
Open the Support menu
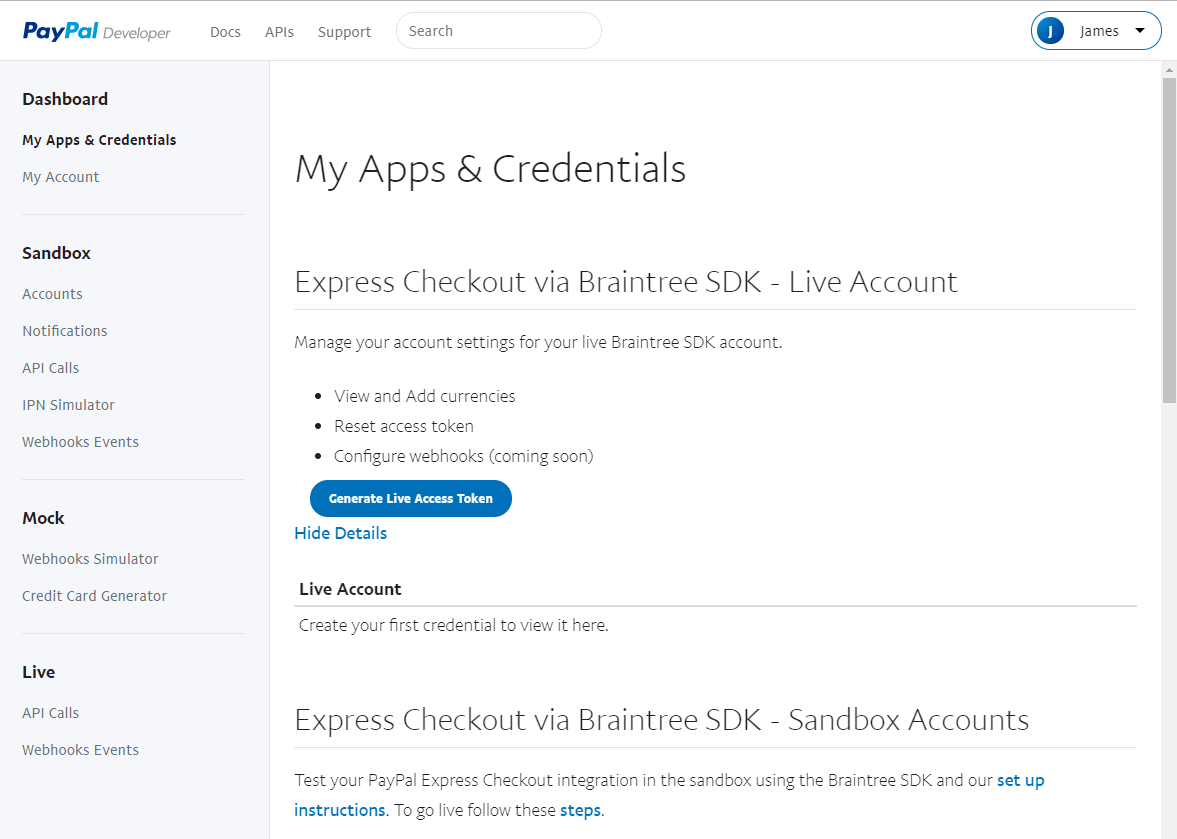click(x=344, y=32)
